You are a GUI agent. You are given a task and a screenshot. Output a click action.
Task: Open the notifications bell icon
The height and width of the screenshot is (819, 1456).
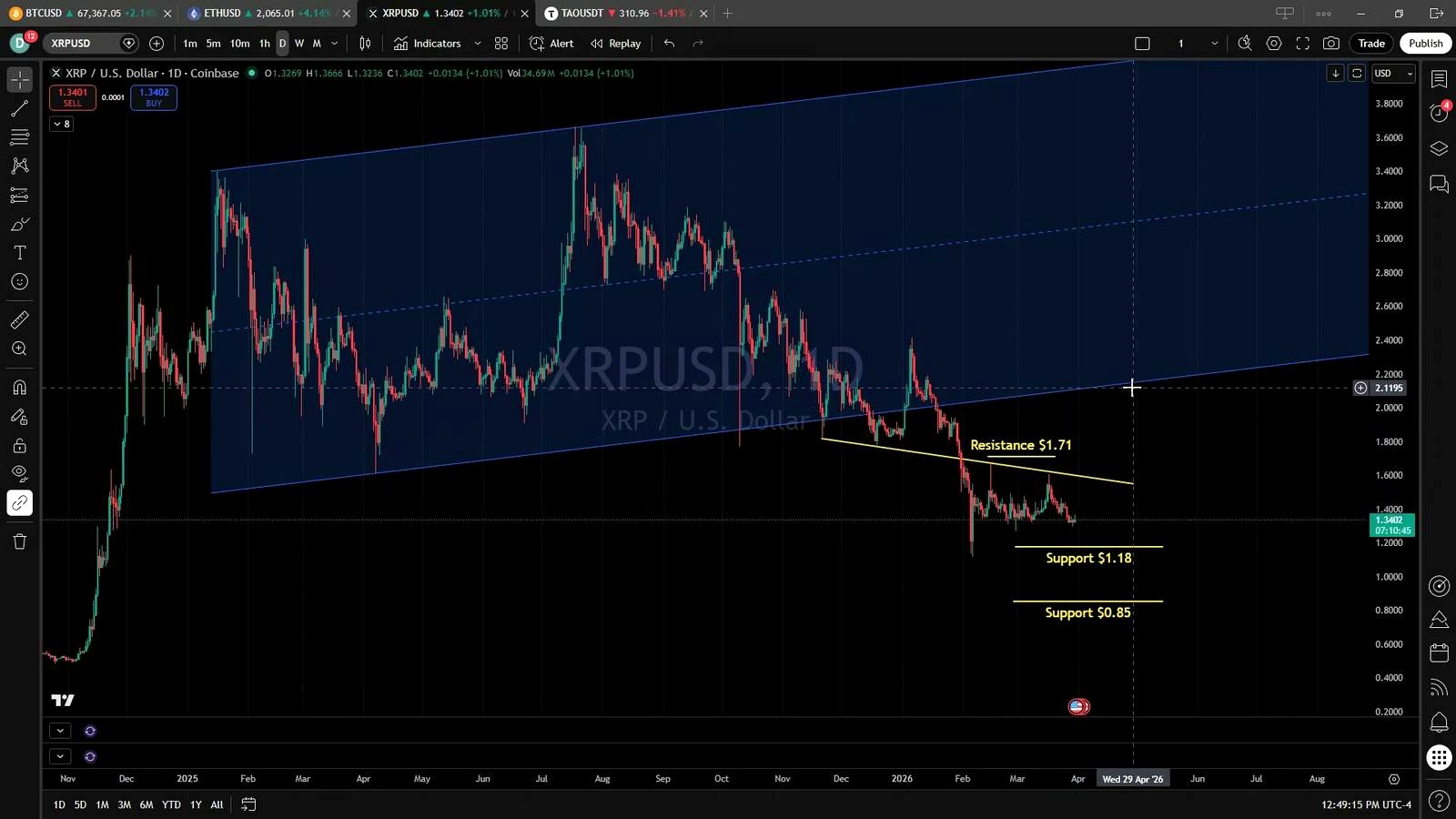pyautogui.click(x=1439, y=723)
